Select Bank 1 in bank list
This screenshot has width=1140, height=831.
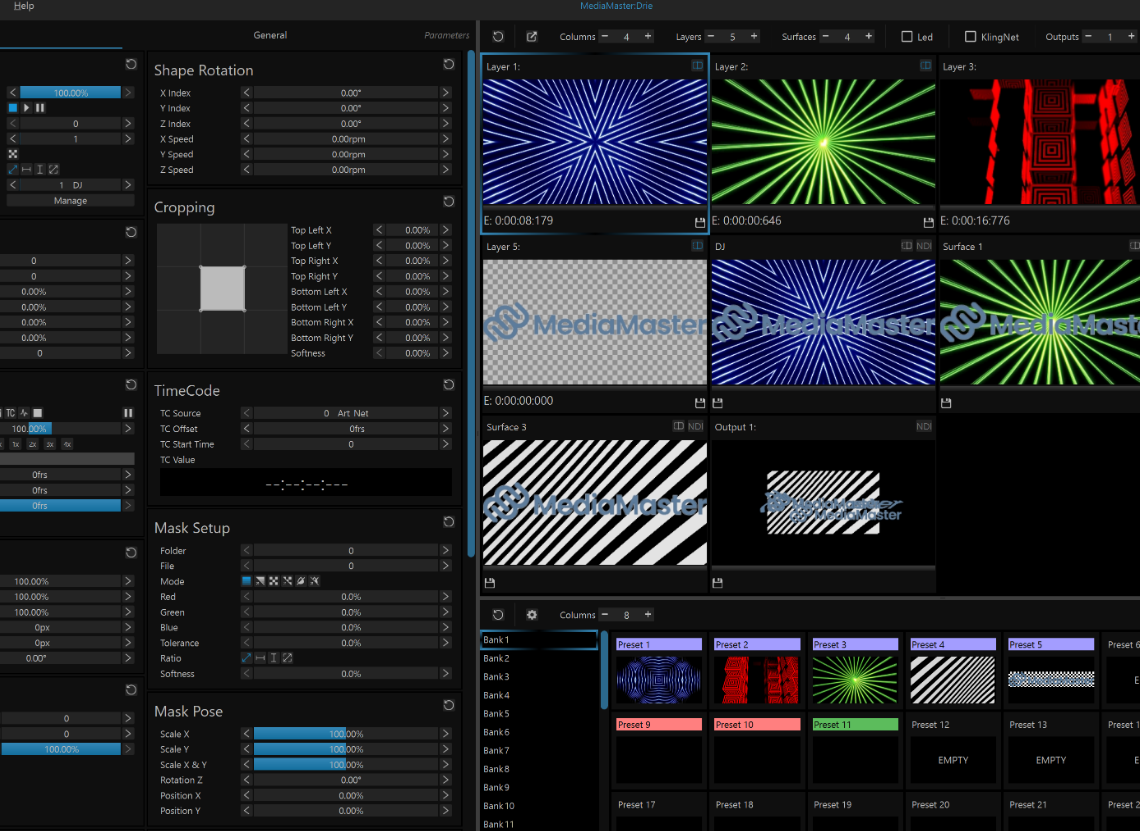point(539,640)
